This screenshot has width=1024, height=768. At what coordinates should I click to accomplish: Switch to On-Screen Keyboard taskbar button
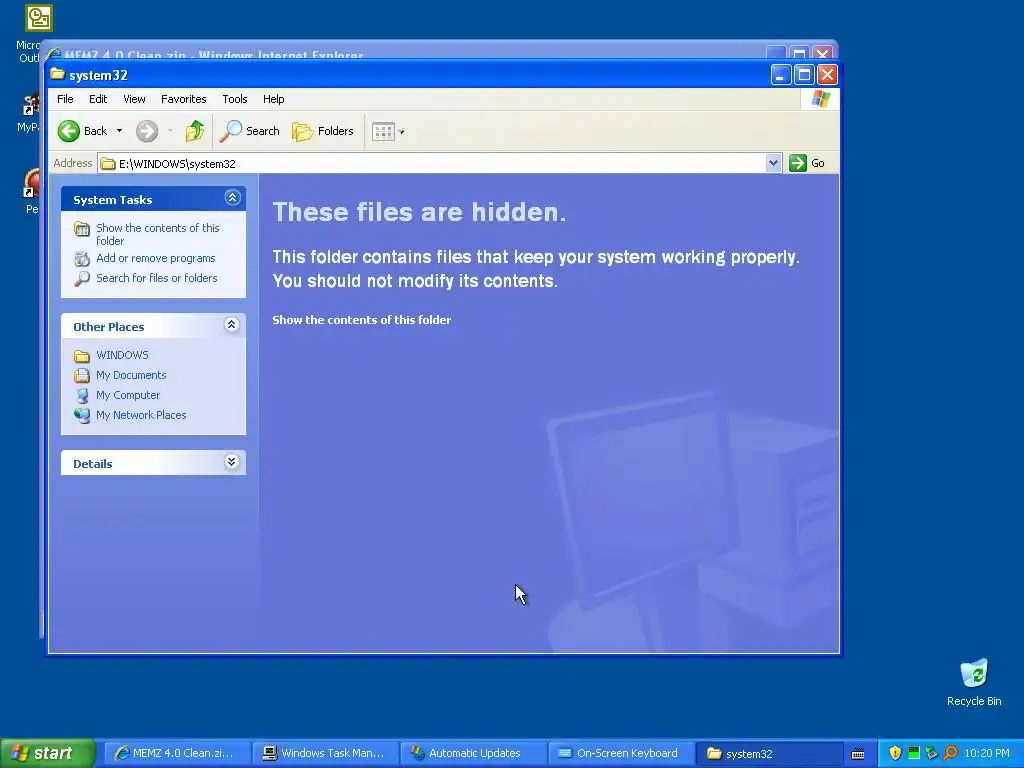[x=622, y=754]
